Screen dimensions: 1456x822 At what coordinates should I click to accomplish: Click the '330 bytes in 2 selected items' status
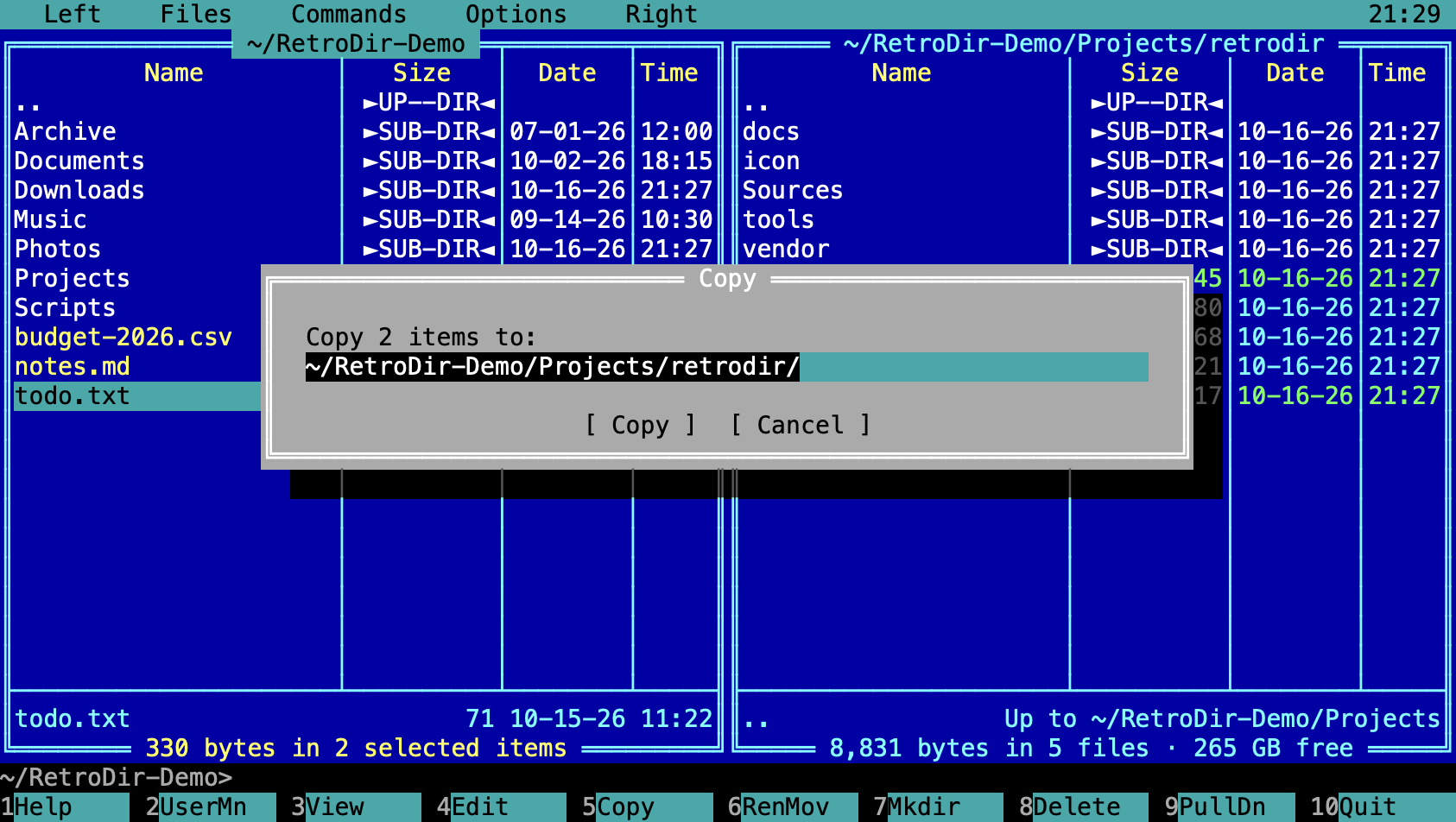356,748
